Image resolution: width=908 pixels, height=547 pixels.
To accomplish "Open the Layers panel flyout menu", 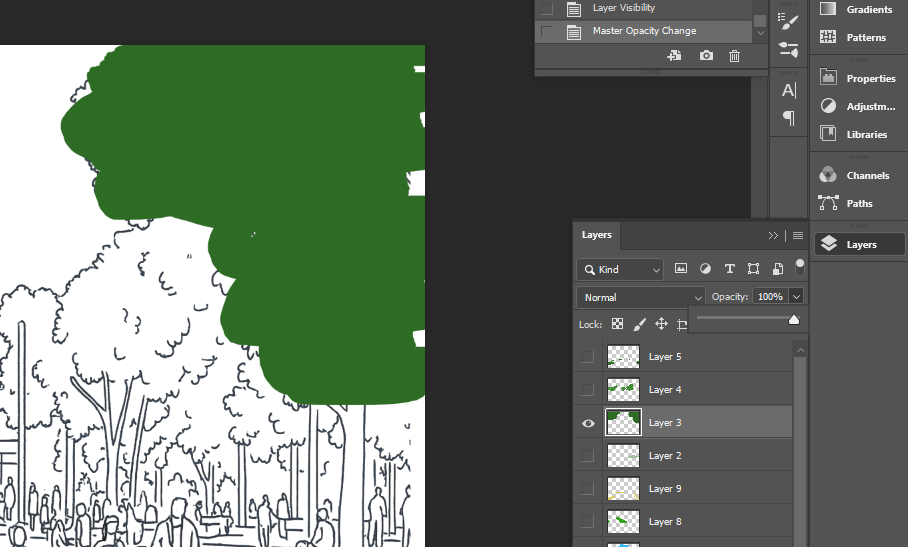I will [798, 236].
